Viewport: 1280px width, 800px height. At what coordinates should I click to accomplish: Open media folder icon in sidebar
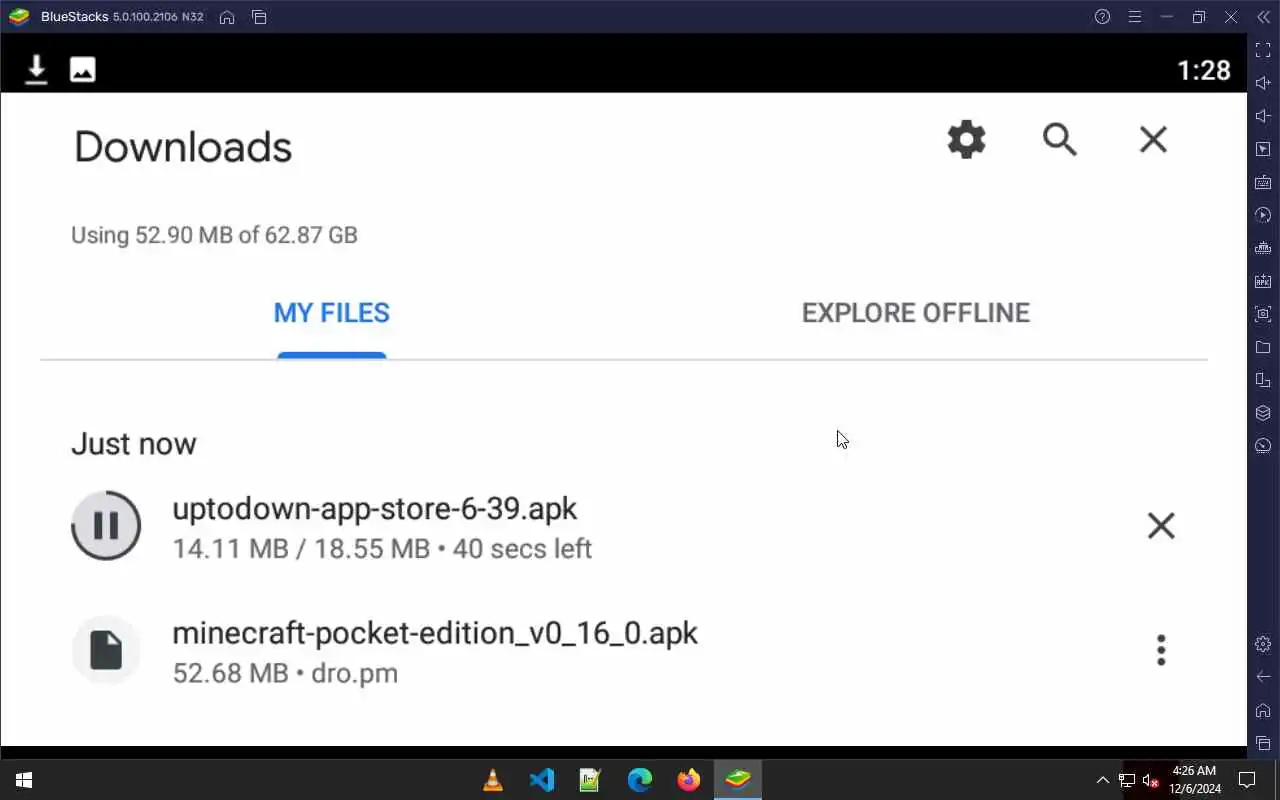[1263, 347]
